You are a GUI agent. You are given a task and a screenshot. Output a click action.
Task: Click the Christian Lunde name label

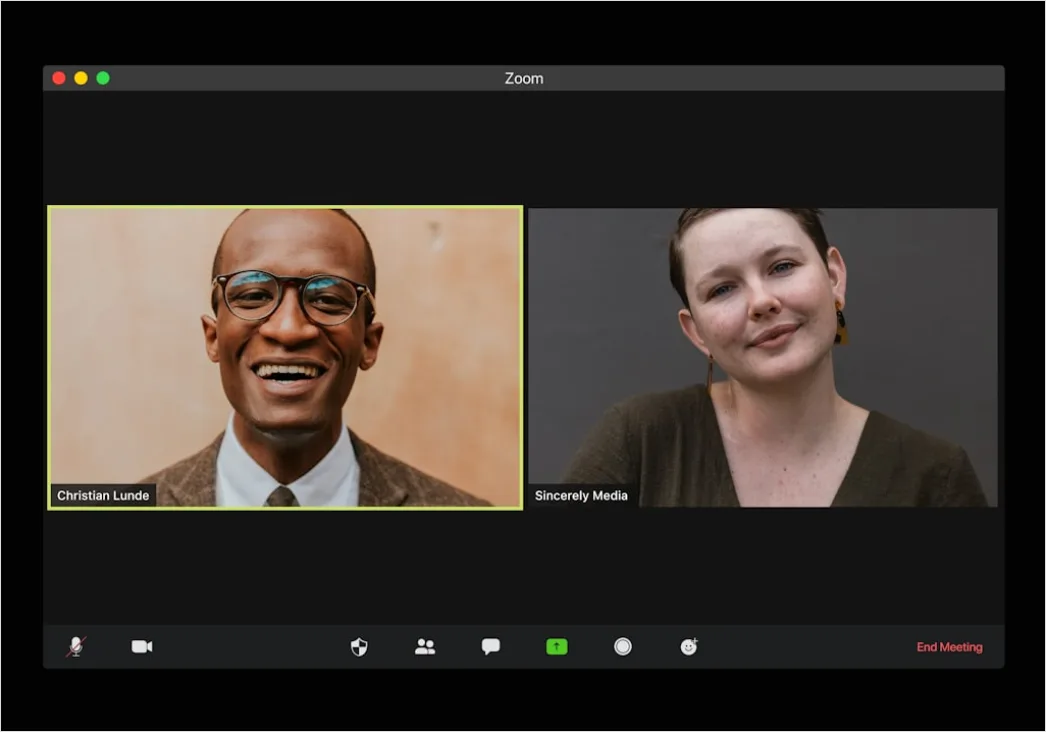(103, 496)
